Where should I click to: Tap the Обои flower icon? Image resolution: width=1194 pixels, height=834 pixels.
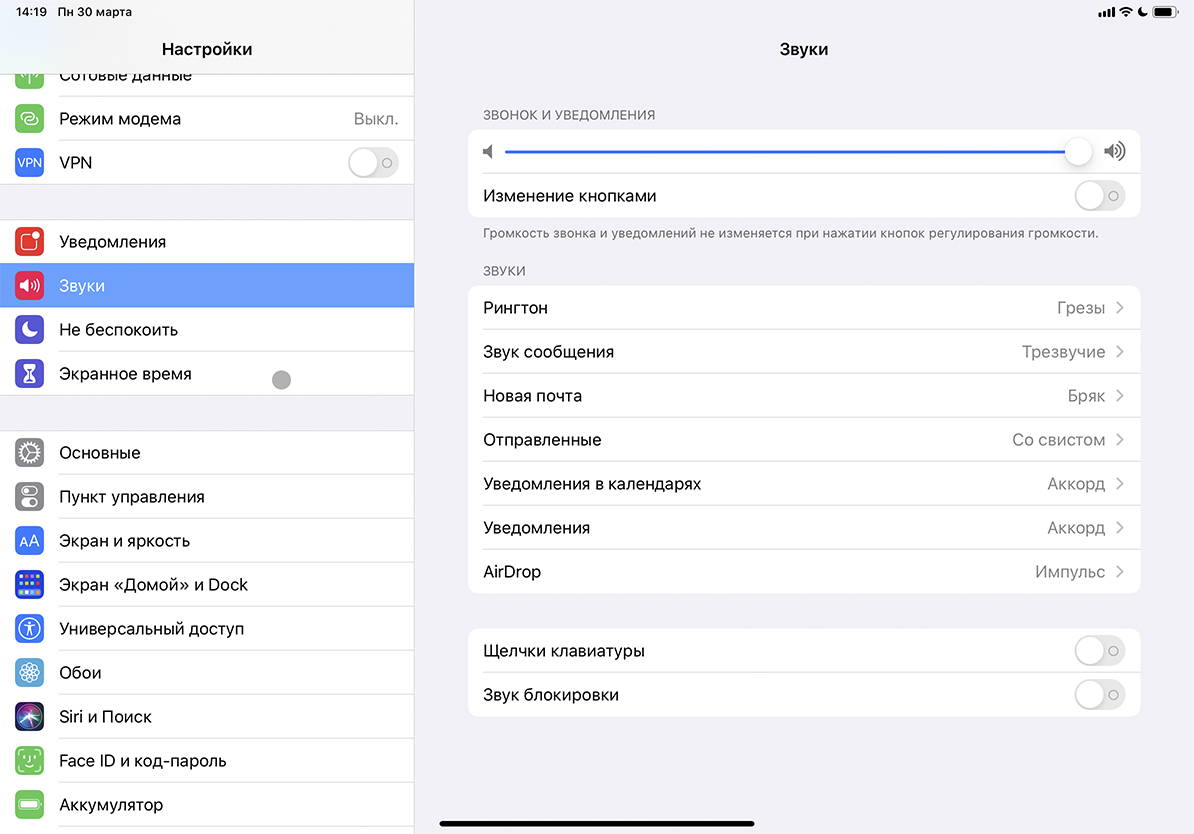[x=30, y=673]
